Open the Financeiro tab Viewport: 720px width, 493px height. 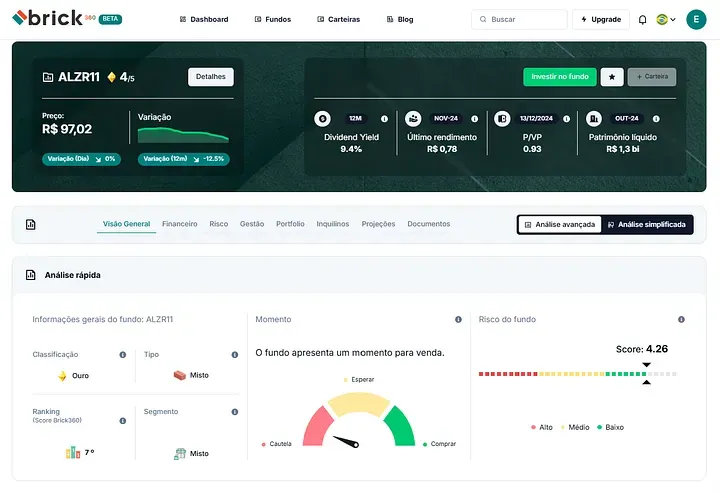click(x=180, y=224)
